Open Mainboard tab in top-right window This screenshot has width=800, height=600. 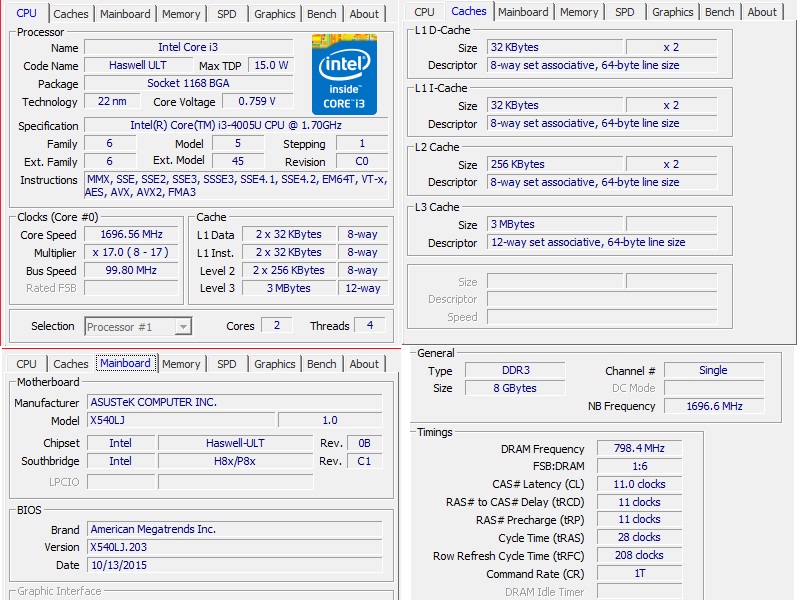[523, 12]
